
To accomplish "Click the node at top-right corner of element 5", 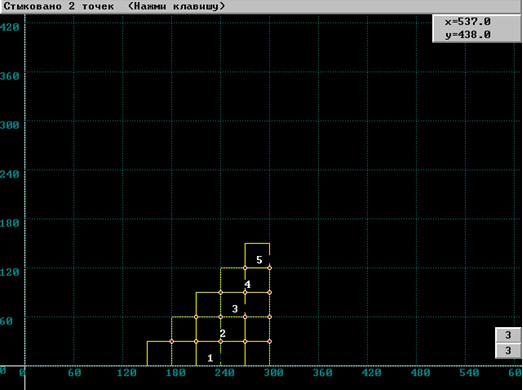I will (270, 268).
